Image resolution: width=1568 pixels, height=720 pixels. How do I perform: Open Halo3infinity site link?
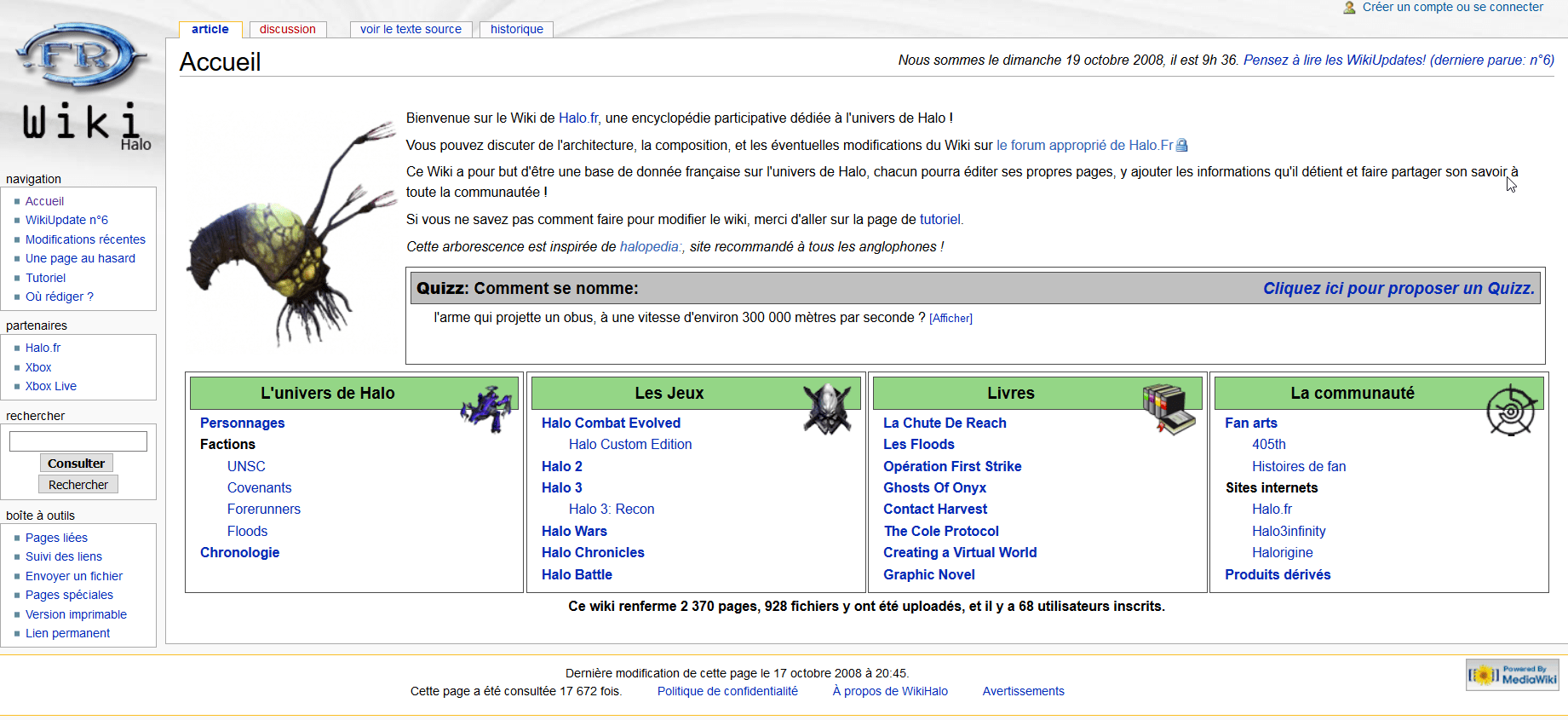[1289, 532]
